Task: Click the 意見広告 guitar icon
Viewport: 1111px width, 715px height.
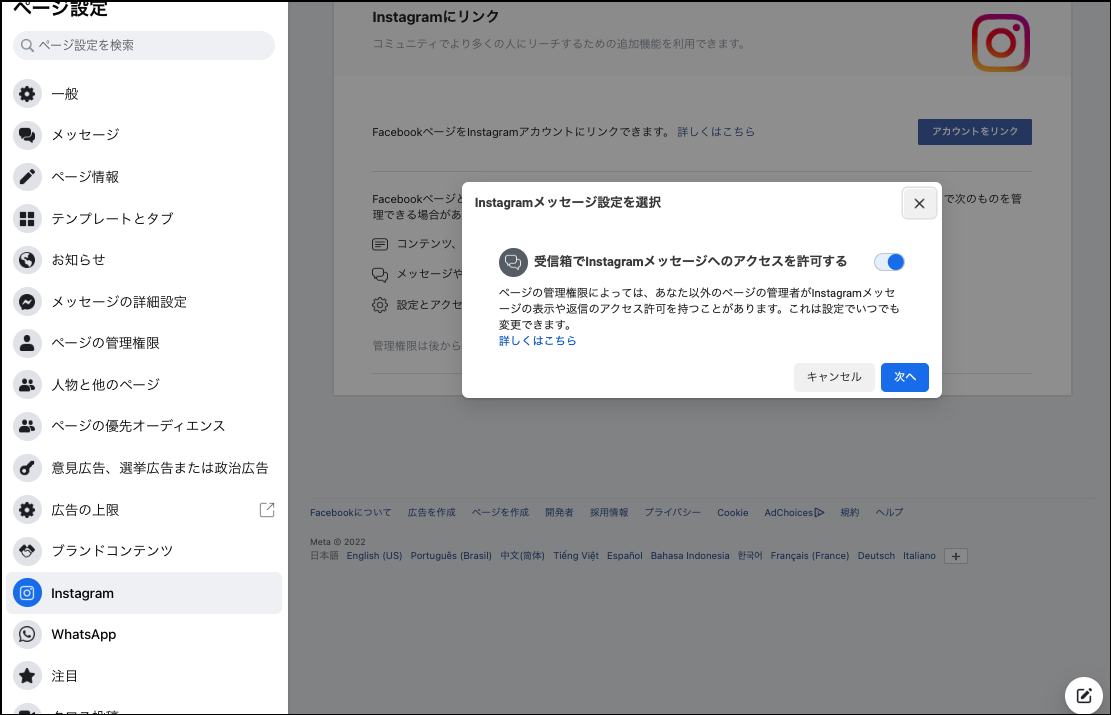Action: tap(27, 468)
